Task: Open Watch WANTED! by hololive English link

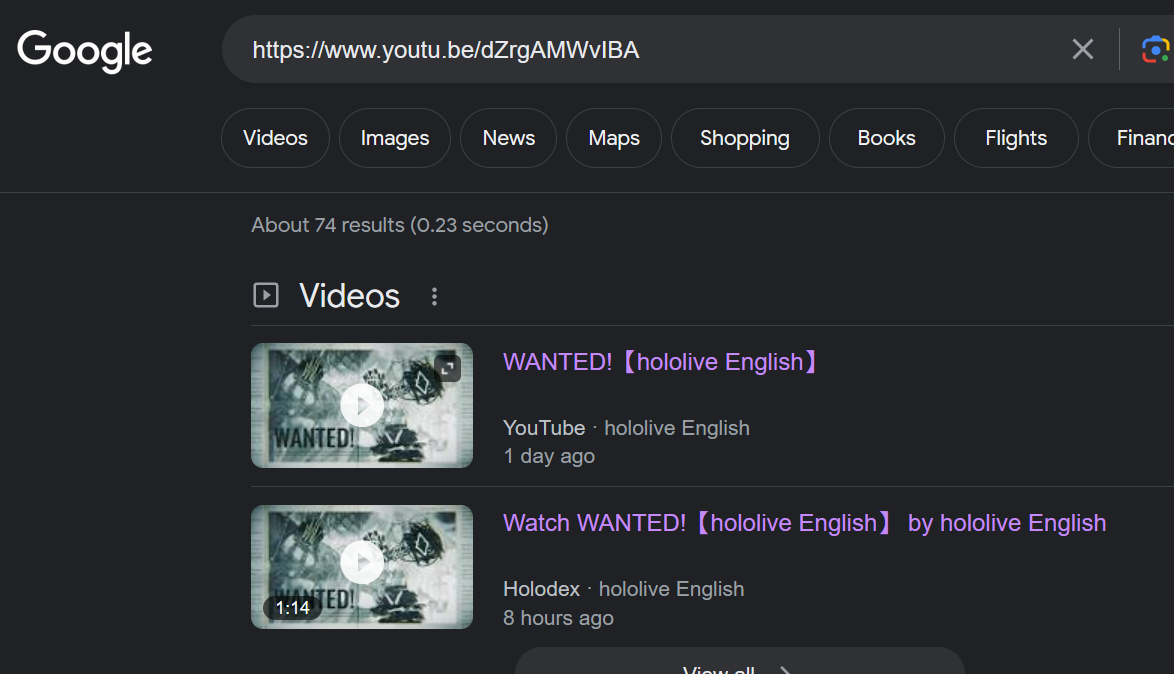Action: click(804, 523)
